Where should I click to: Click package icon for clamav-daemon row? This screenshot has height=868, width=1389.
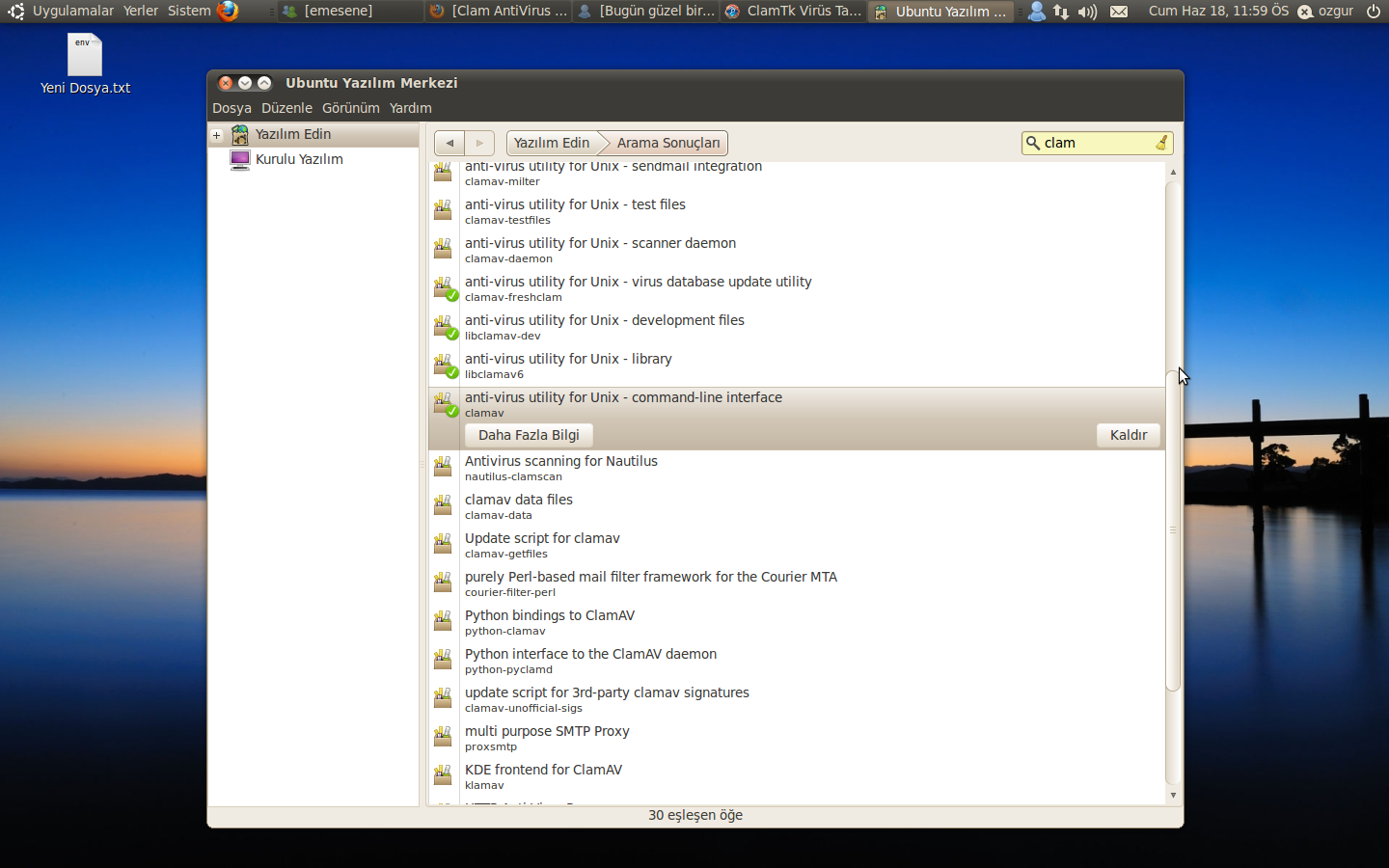click(443, 249)
